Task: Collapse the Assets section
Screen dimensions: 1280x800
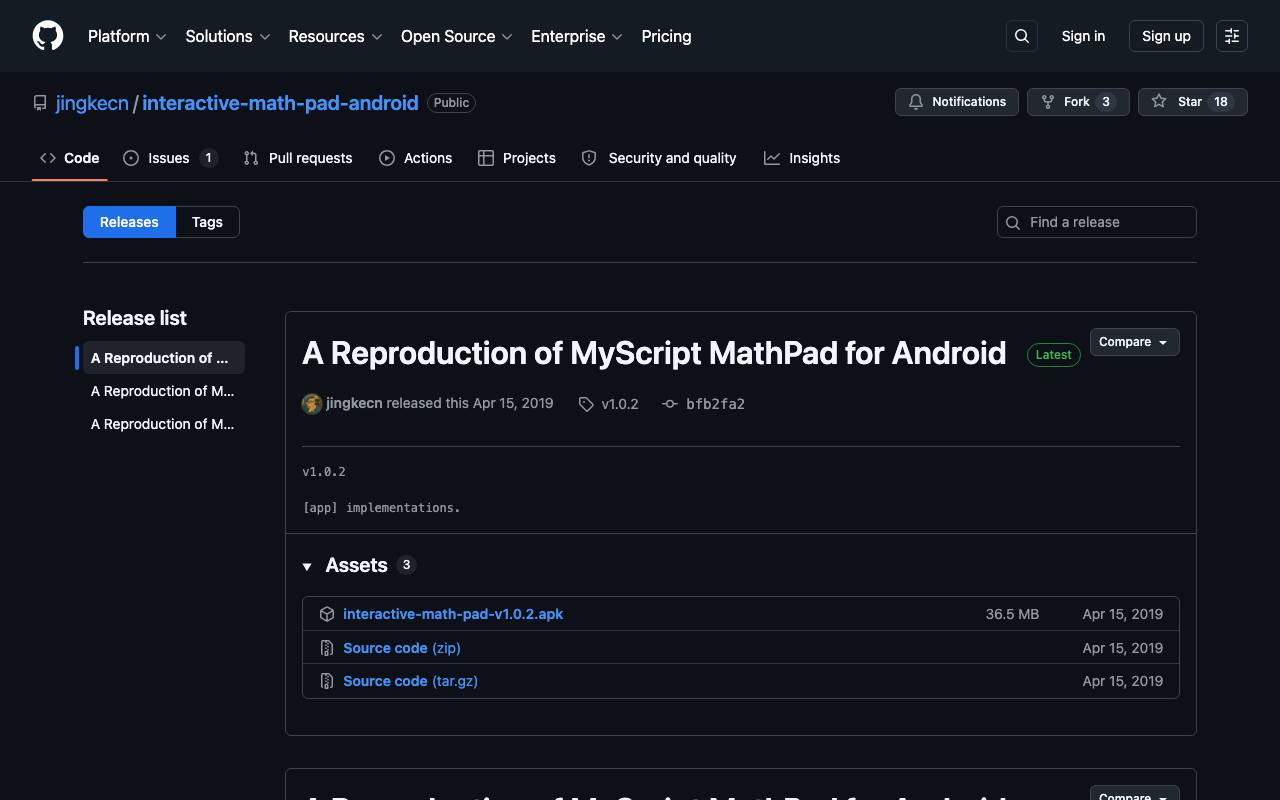Action: click(x=345, y=565)
